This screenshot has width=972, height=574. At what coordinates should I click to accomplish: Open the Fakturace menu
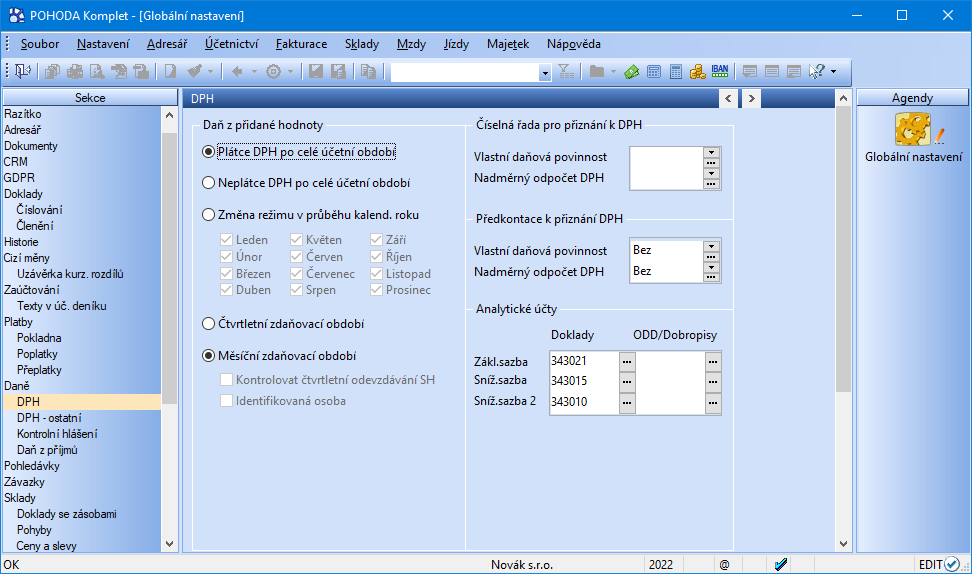(x=301, y=44)
